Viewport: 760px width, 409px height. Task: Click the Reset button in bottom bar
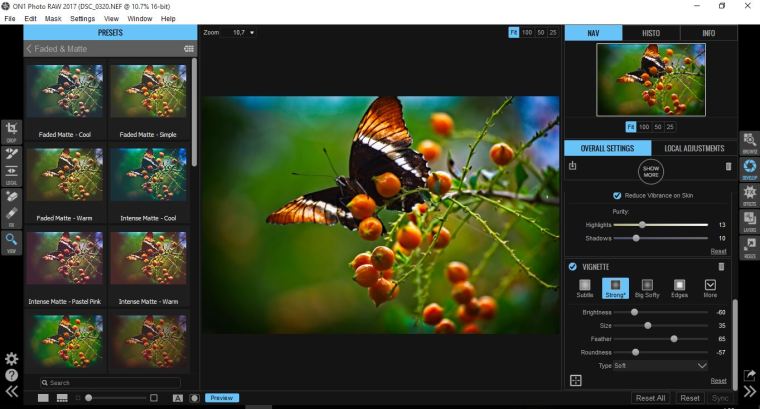pos(690,398)
